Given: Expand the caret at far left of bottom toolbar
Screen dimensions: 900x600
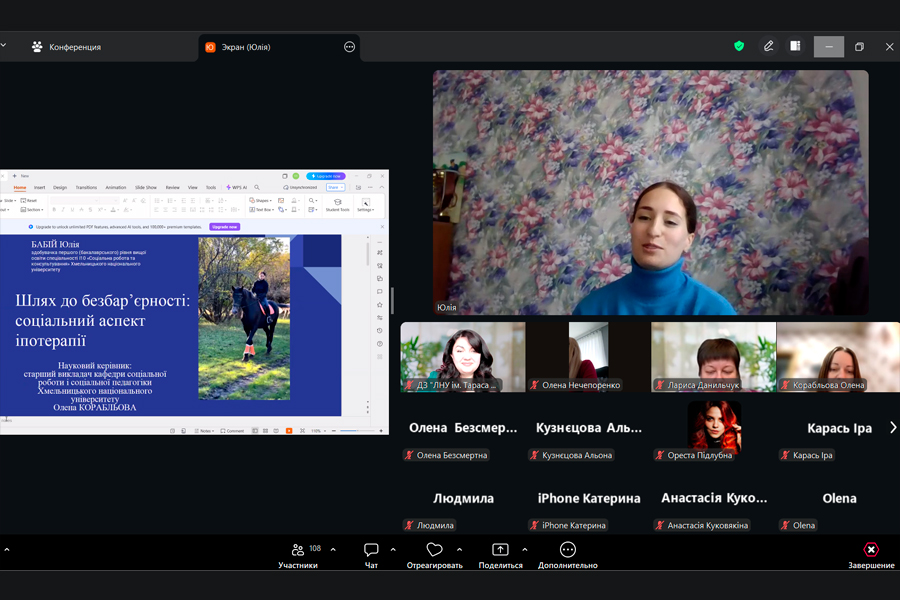Looking at the screenshot, I should pos(7,549).
